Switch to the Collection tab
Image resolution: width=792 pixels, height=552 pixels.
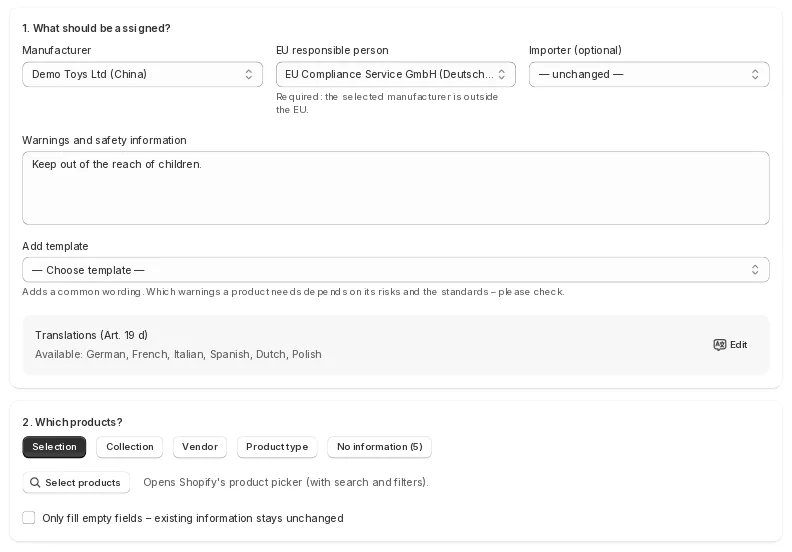[x=130, y=447]
